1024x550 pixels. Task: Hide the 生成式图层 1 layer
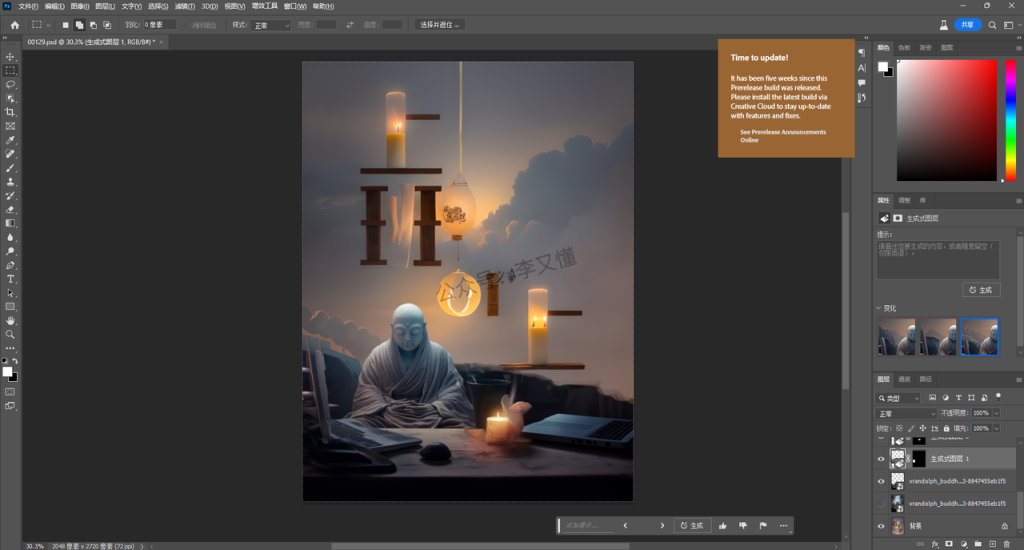pyautogui.click(x=881, y=458)
